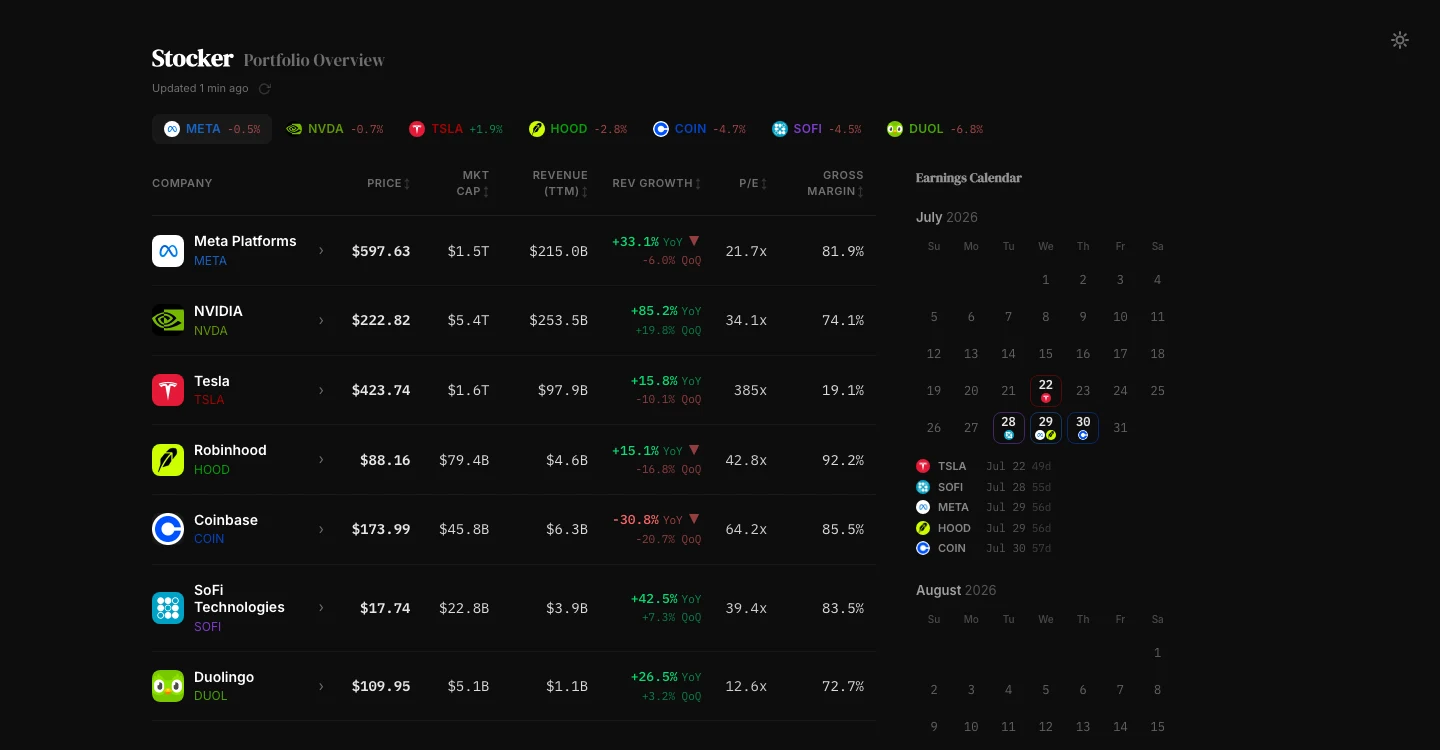Open July 28 SoFi earnings date
Image resolution: width=1440 pixels, height=750 pixels.
coord(1008,427)
